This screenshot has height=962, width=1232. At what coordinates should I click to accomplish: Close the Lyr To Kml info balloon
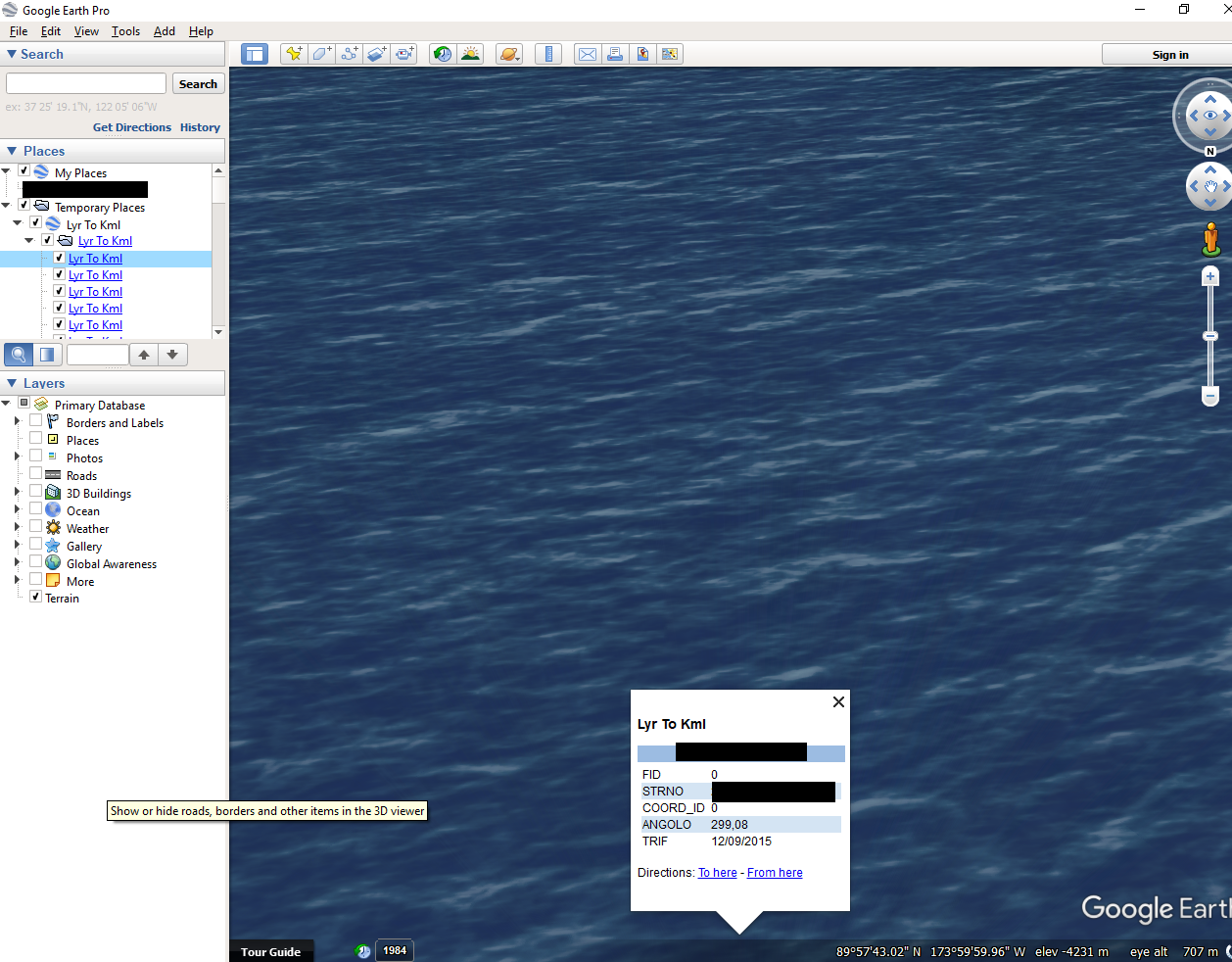coord(838,701)
